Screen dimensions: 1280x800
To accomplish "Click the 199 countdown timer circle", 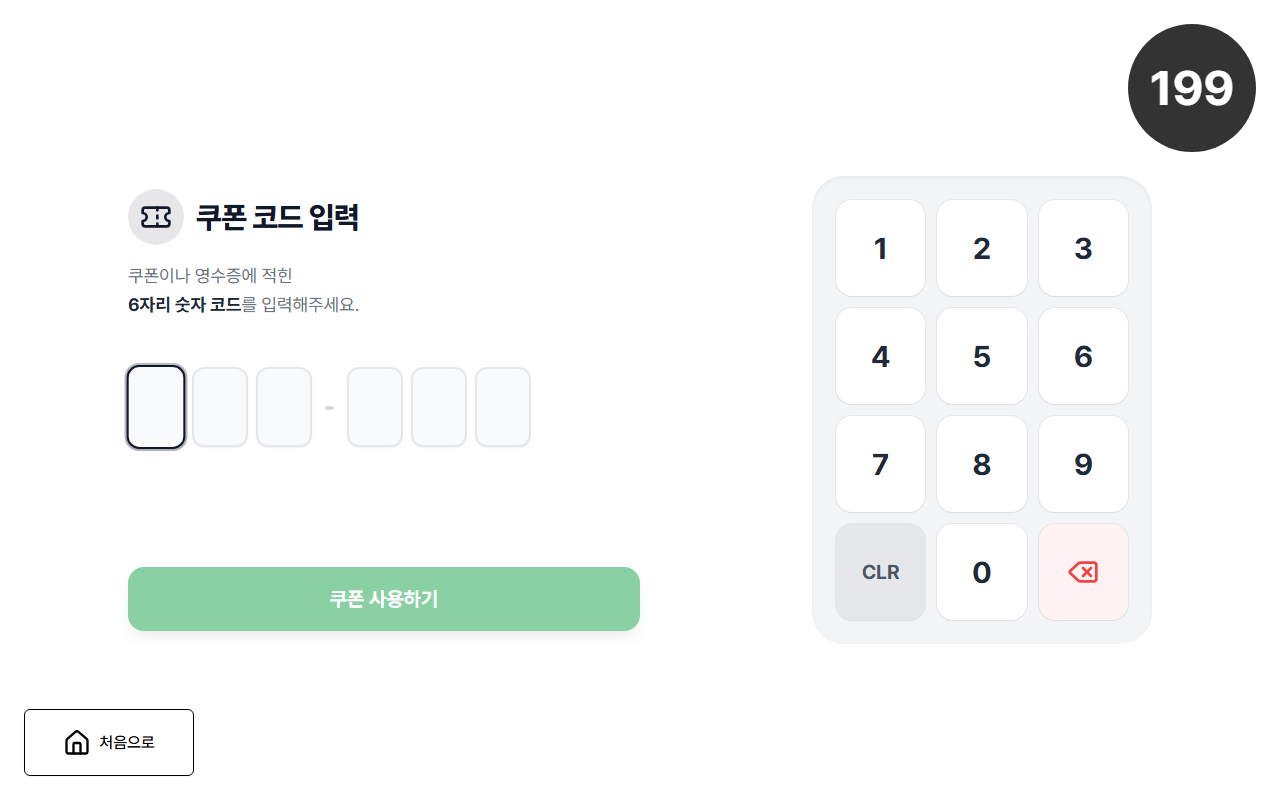I will (x=1191, y=88).
